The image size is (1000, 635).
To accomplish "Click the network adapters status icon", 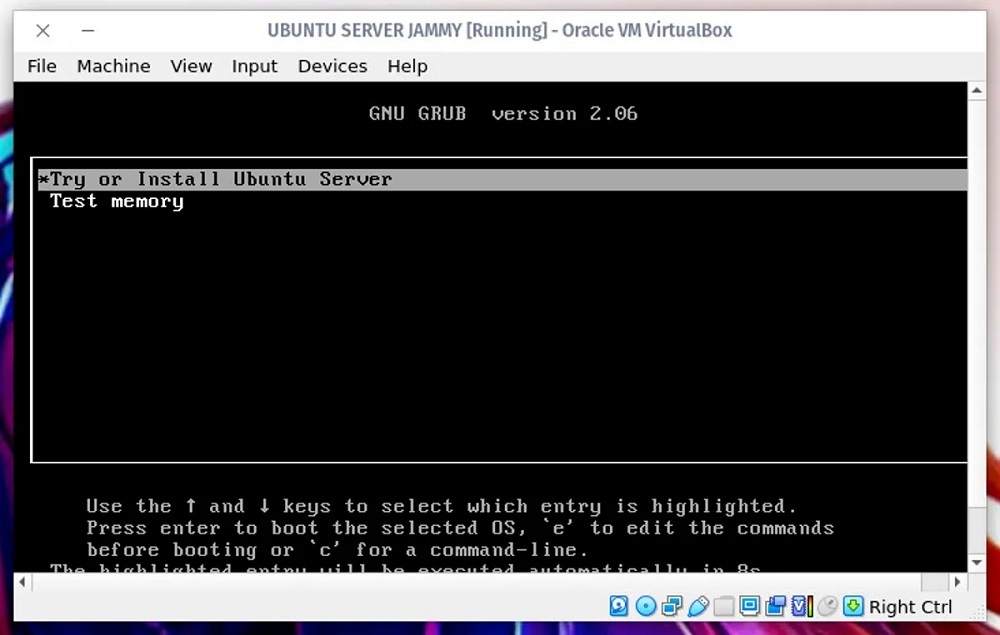I will tap(672, 606).
